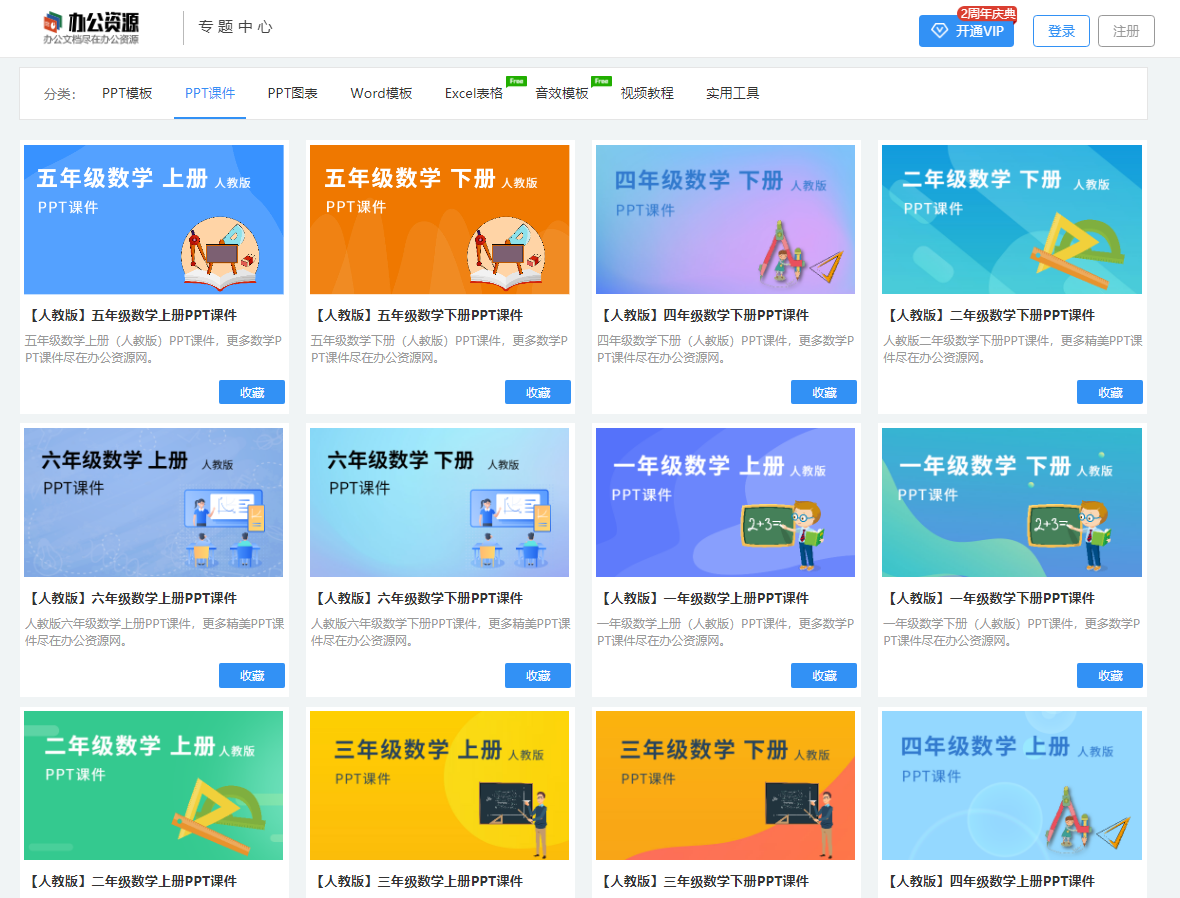Image resolution: width=1180 pixels, height=898 pixels.
Task: Favorite 一年级数学下册 with its 收藏 button
Action: 1110,675
